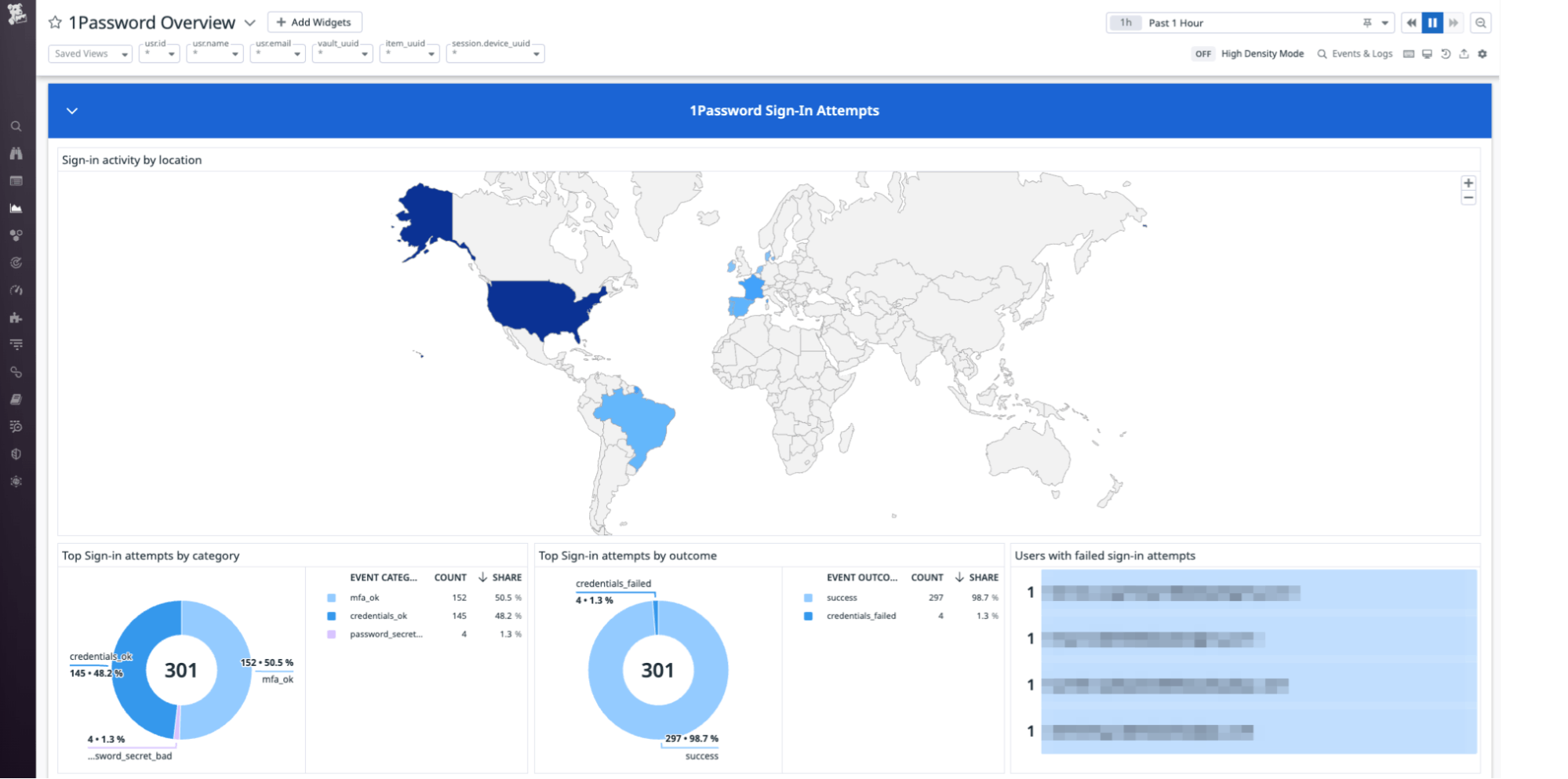Star the 1Password Overview dashboard
Image resolution: width=1568 pixels, height=779 pixels.
55,23
